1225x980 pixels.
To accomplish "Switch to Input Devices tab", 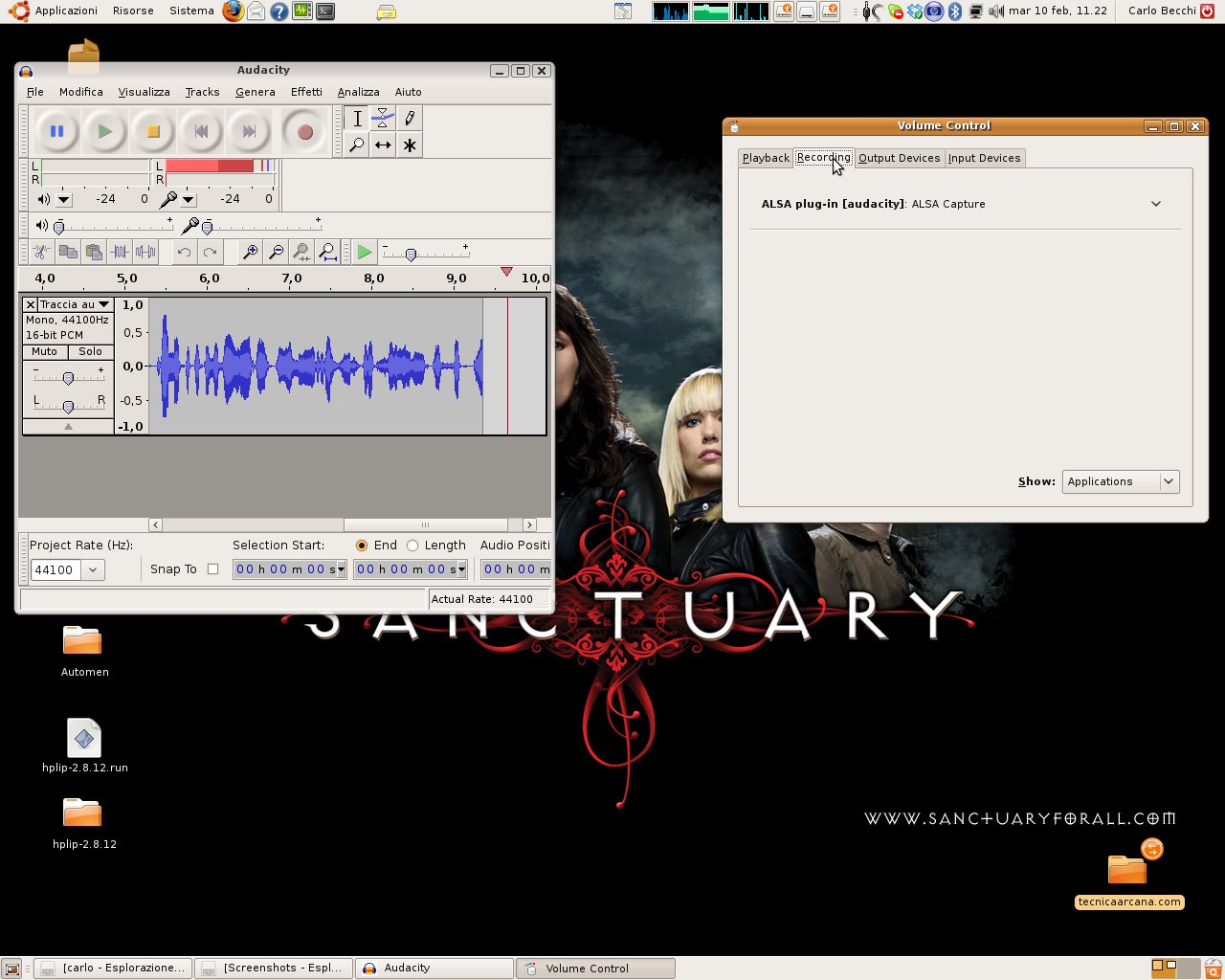I will [985, 158].
